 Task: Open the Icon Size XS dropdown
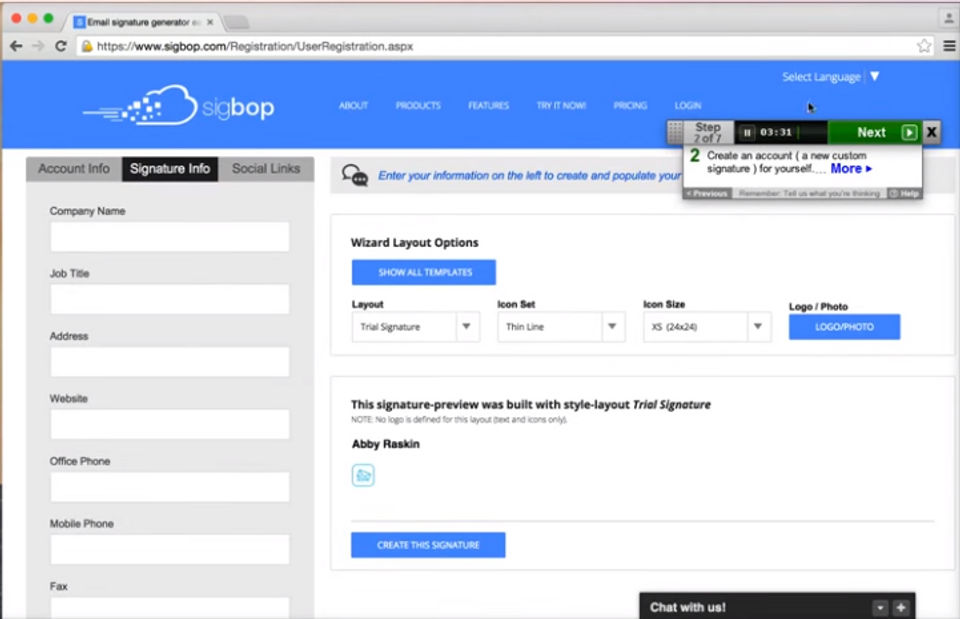pyautogui.click(x=707, y=326)
